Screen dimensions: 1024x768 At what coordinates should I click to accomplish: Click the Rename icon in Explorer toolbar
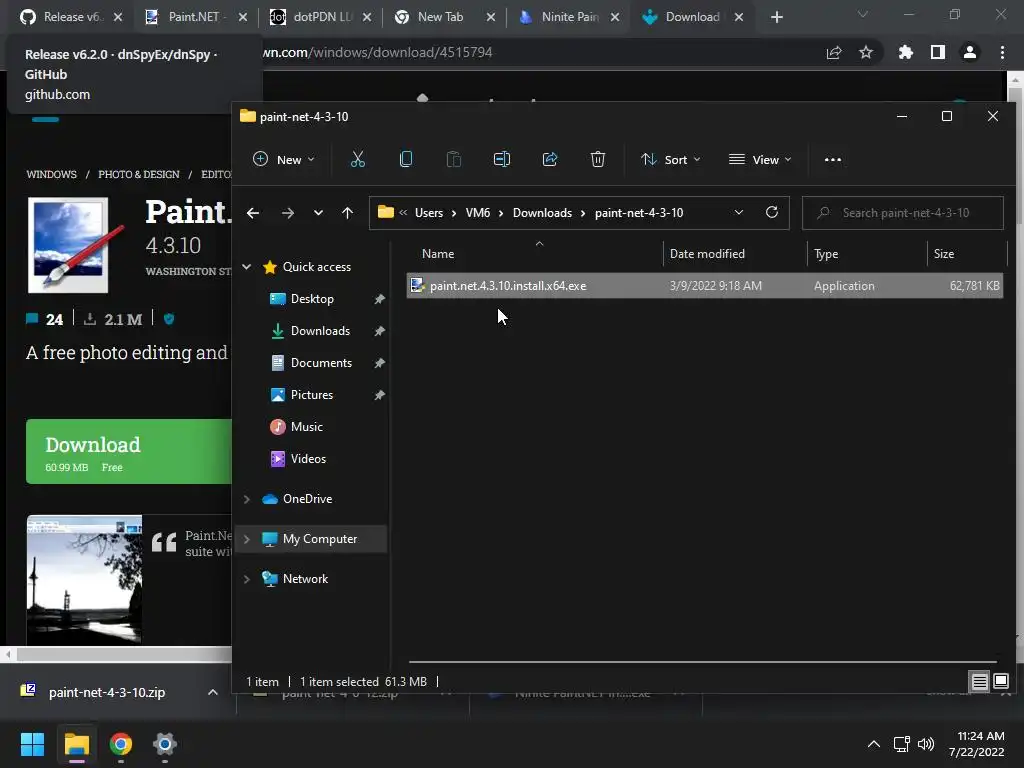pos(502,159)
